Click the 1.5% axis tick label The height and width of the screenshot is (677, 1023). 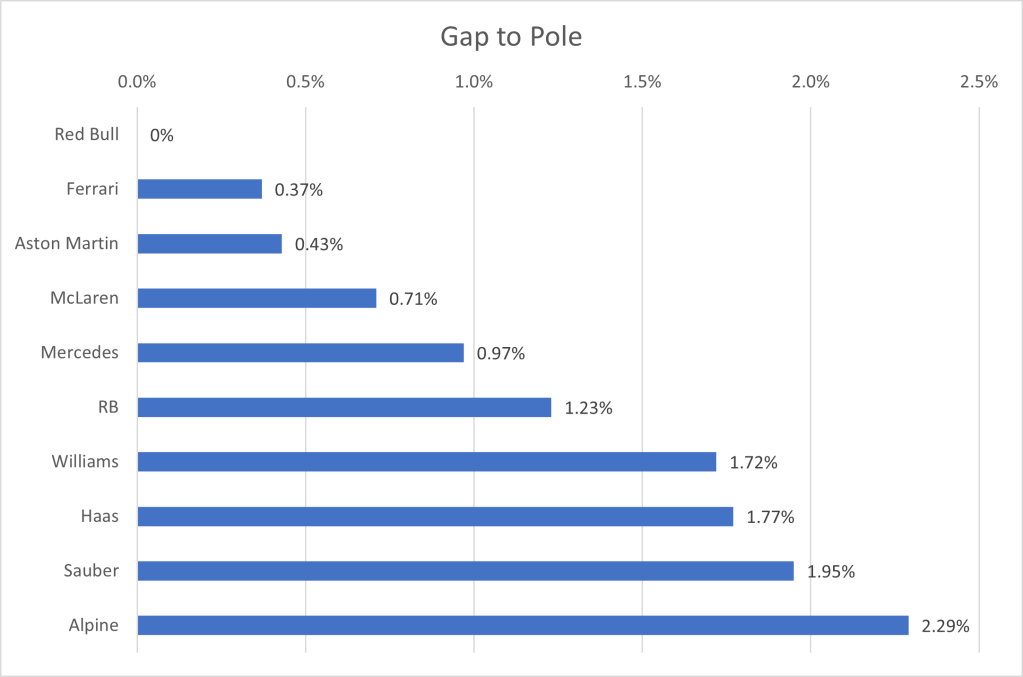click(x=642, y=82)
